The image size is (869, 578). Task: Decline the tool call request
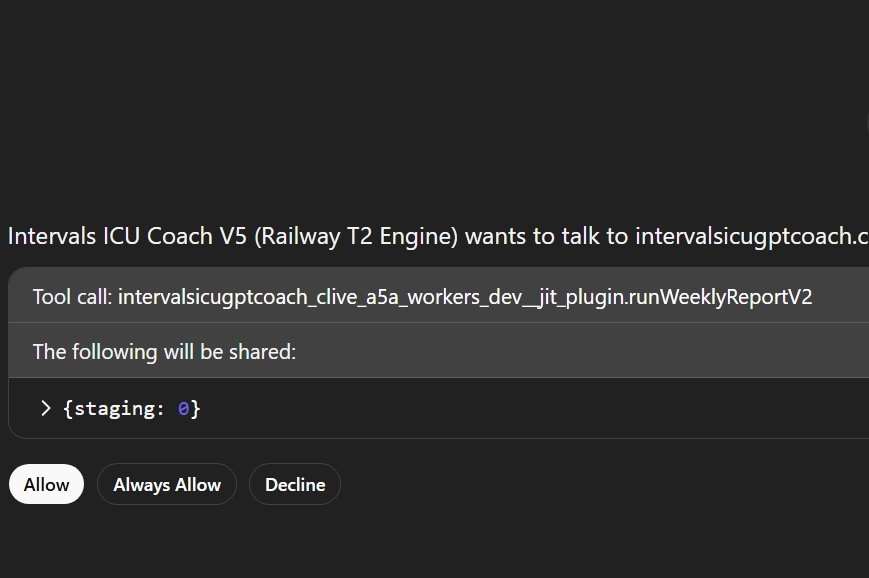click(295, 485)
